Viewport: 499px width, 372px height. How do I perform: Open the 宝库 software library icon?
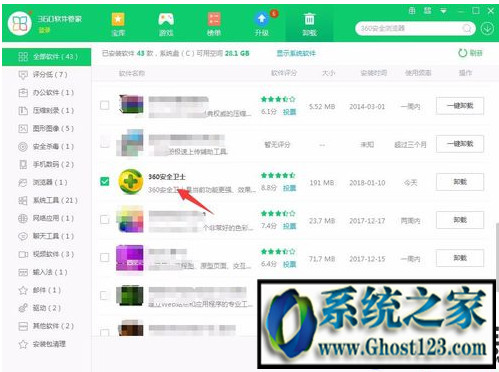(118, 20)
